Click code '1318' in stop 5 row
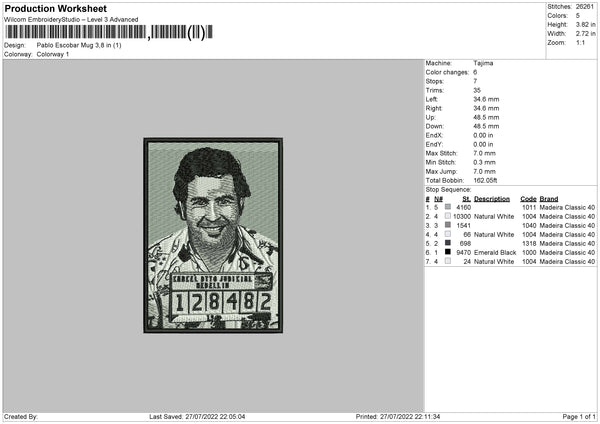 [529, 243]
